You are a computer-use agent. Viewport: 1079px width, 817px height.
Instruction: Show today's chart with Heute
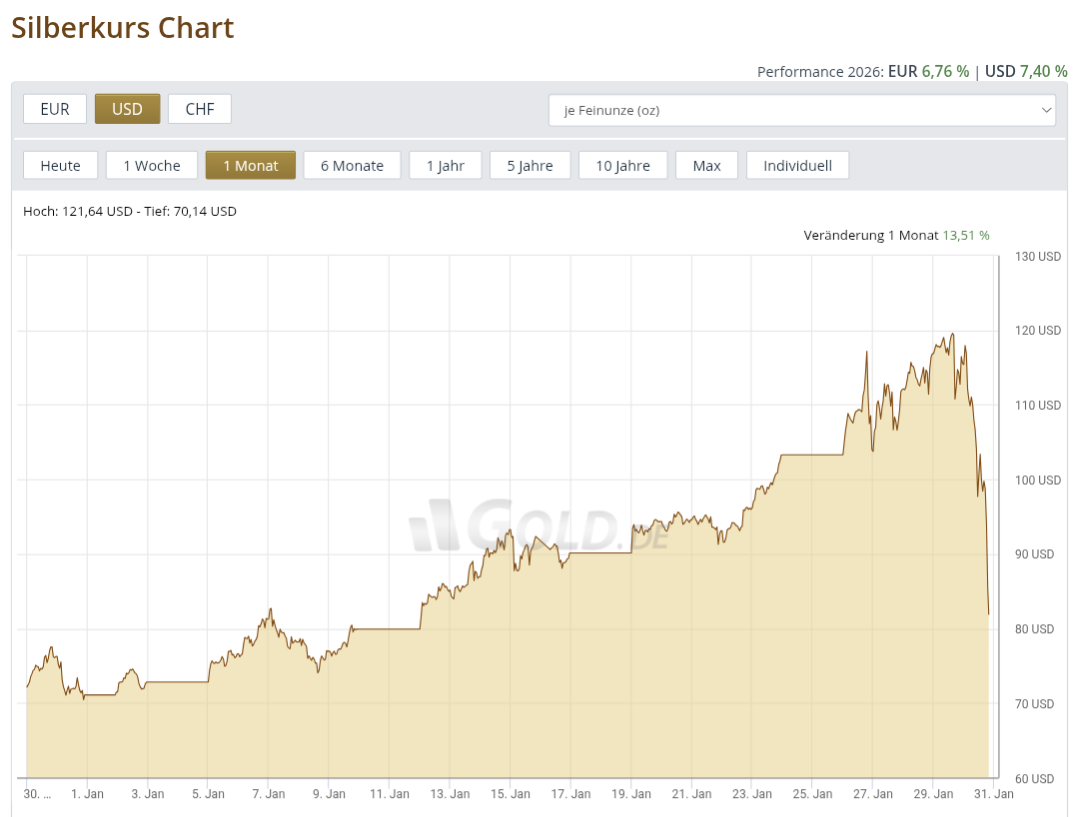60,165
